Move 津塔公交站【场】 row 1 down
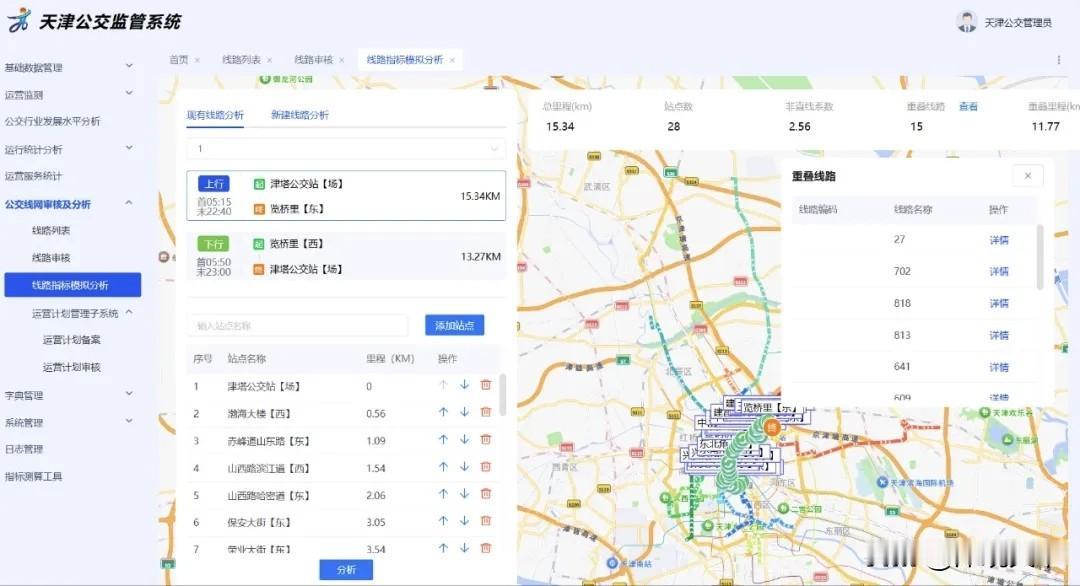 (464, 385)
